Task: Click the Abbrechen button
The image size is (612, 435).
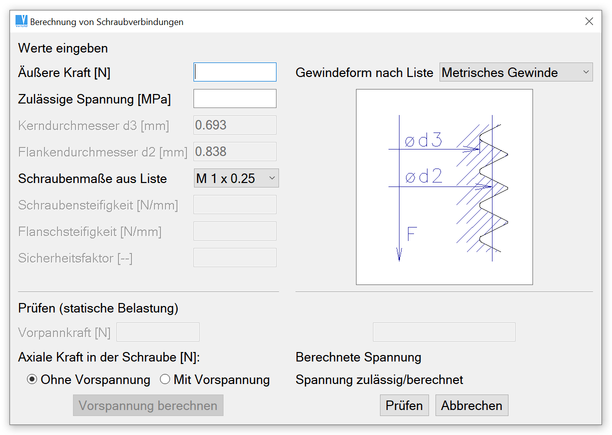Action: point(472,405)
